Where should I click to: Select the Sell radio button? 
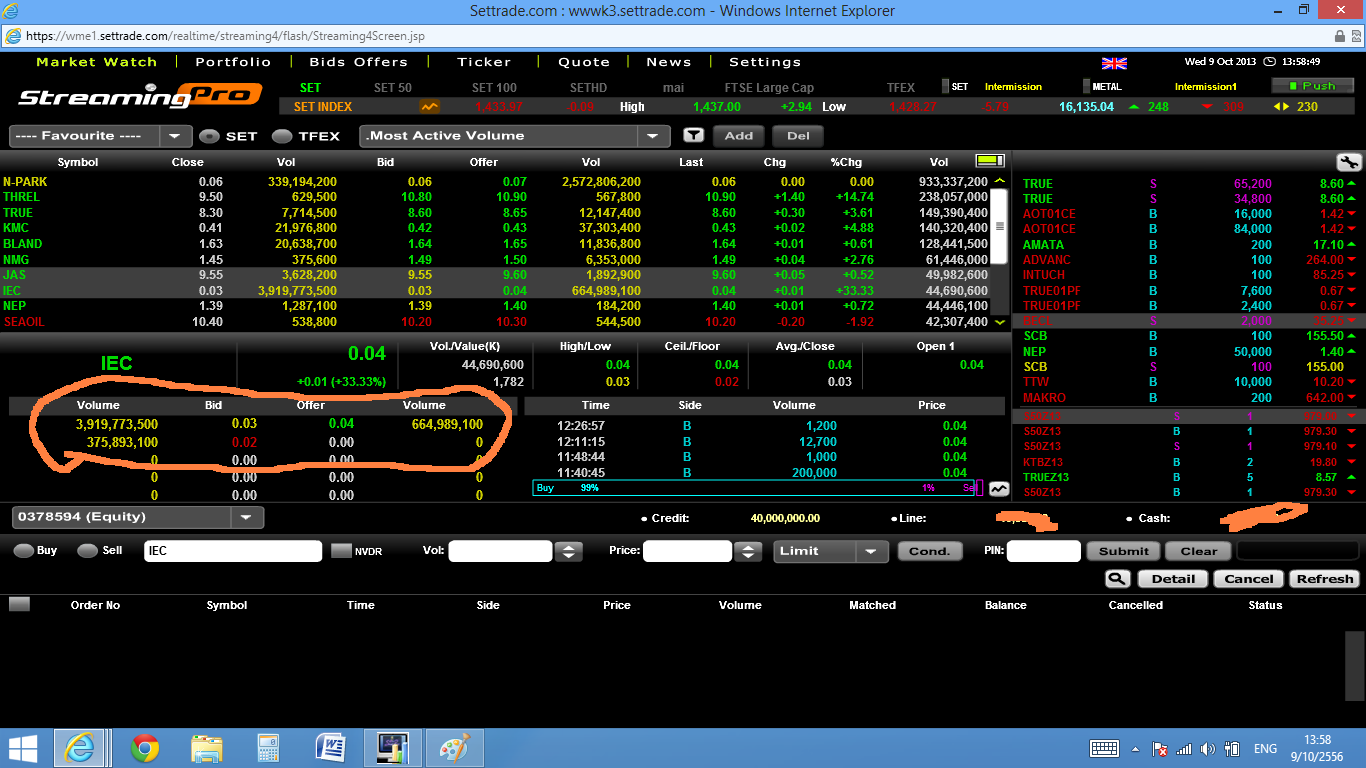click(x=87, y=551)
